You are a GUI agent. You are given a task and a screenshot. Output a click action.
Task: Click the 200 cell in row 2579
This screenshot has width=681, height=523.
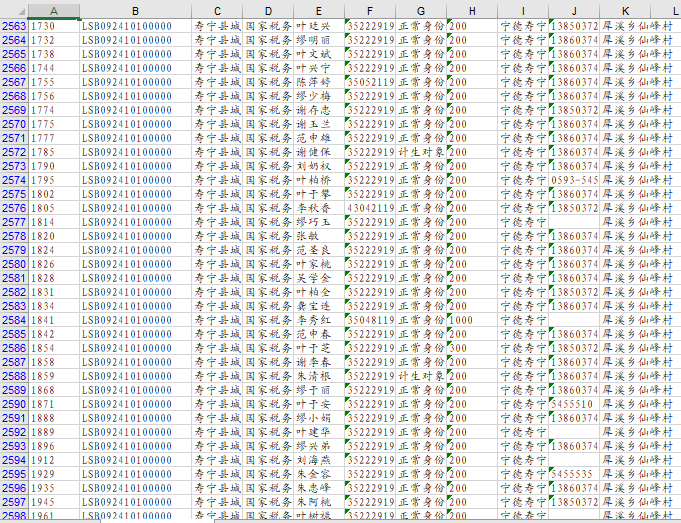pos(472,250)
